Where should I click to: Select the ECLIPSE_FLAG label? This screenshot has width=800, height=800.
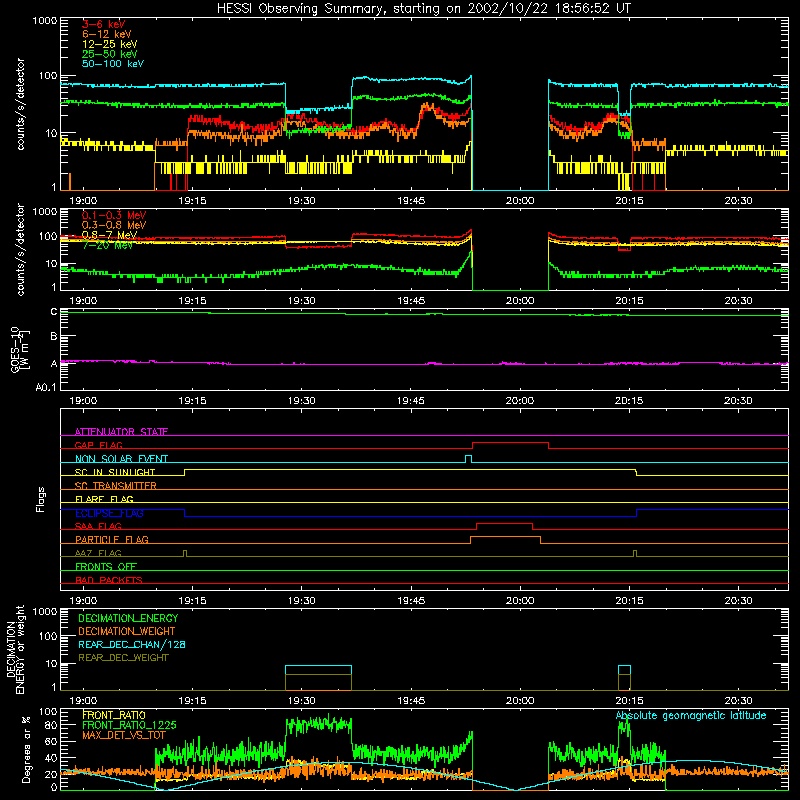(x=109, y=513)
